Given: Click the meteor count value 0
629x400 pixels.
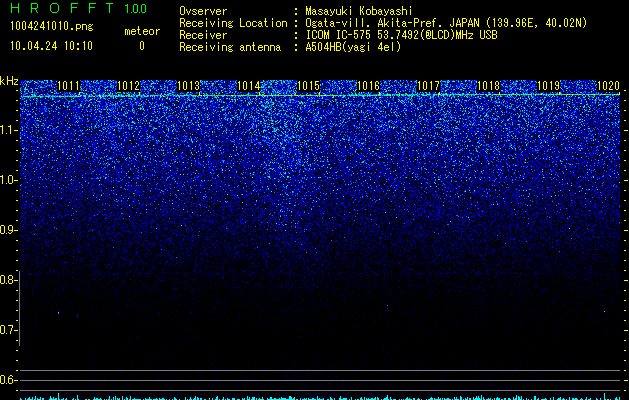Looking at the screenshot, I should tap(142, 46).
